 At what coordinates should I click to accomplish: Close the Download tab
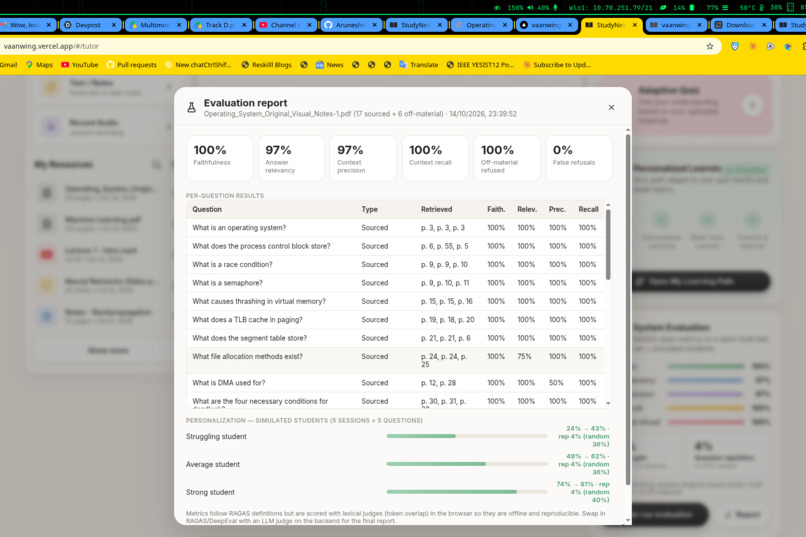[764, 25]
